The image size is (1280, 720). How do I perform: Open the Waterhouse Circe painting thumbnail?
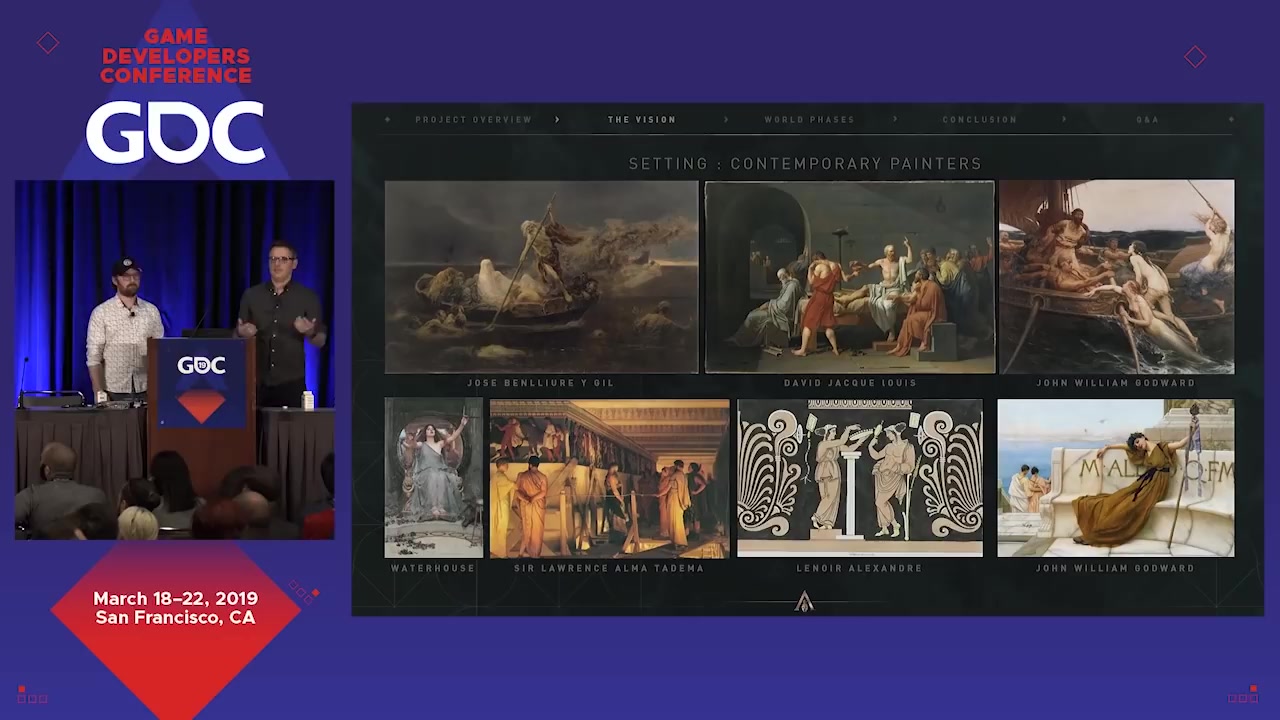tap(434, 478)
